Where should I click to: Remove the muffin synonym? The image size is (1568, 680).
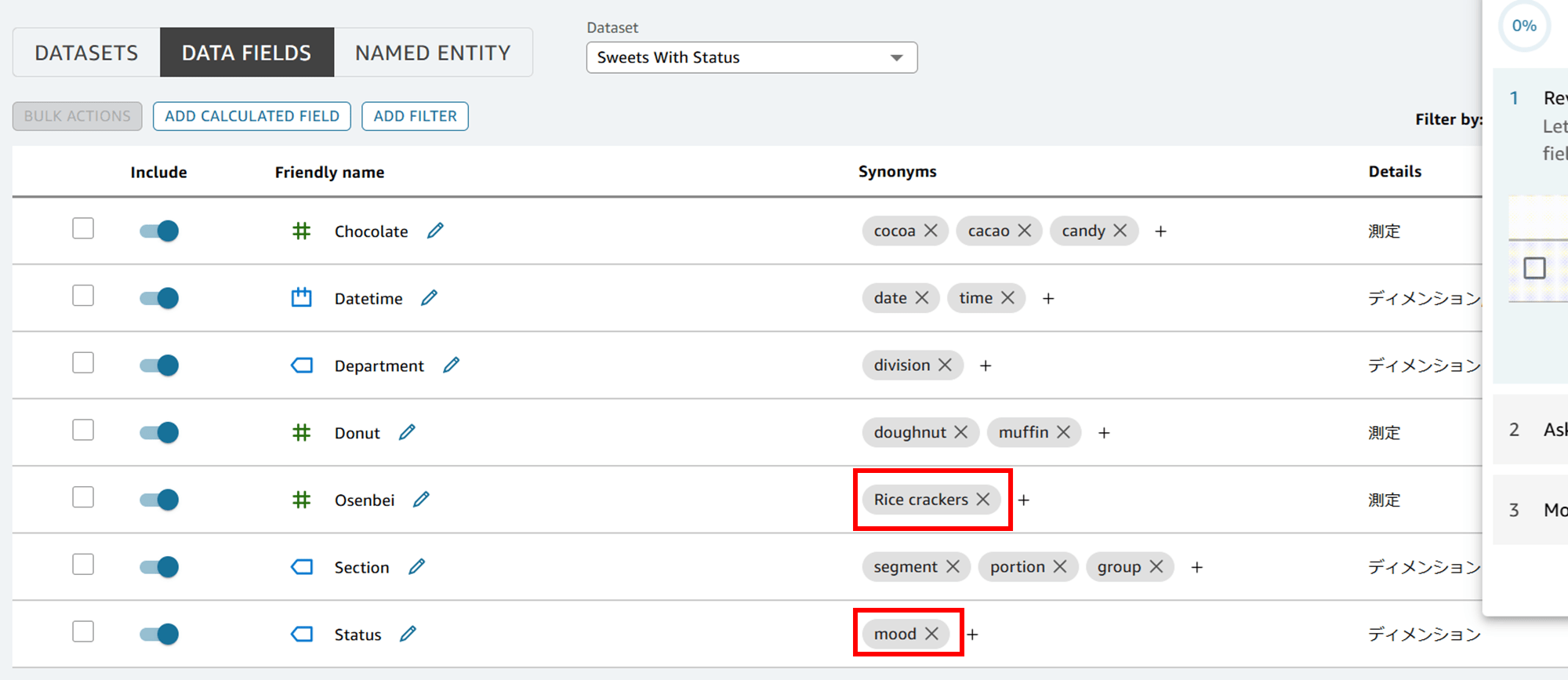(x=1064, y=432)
